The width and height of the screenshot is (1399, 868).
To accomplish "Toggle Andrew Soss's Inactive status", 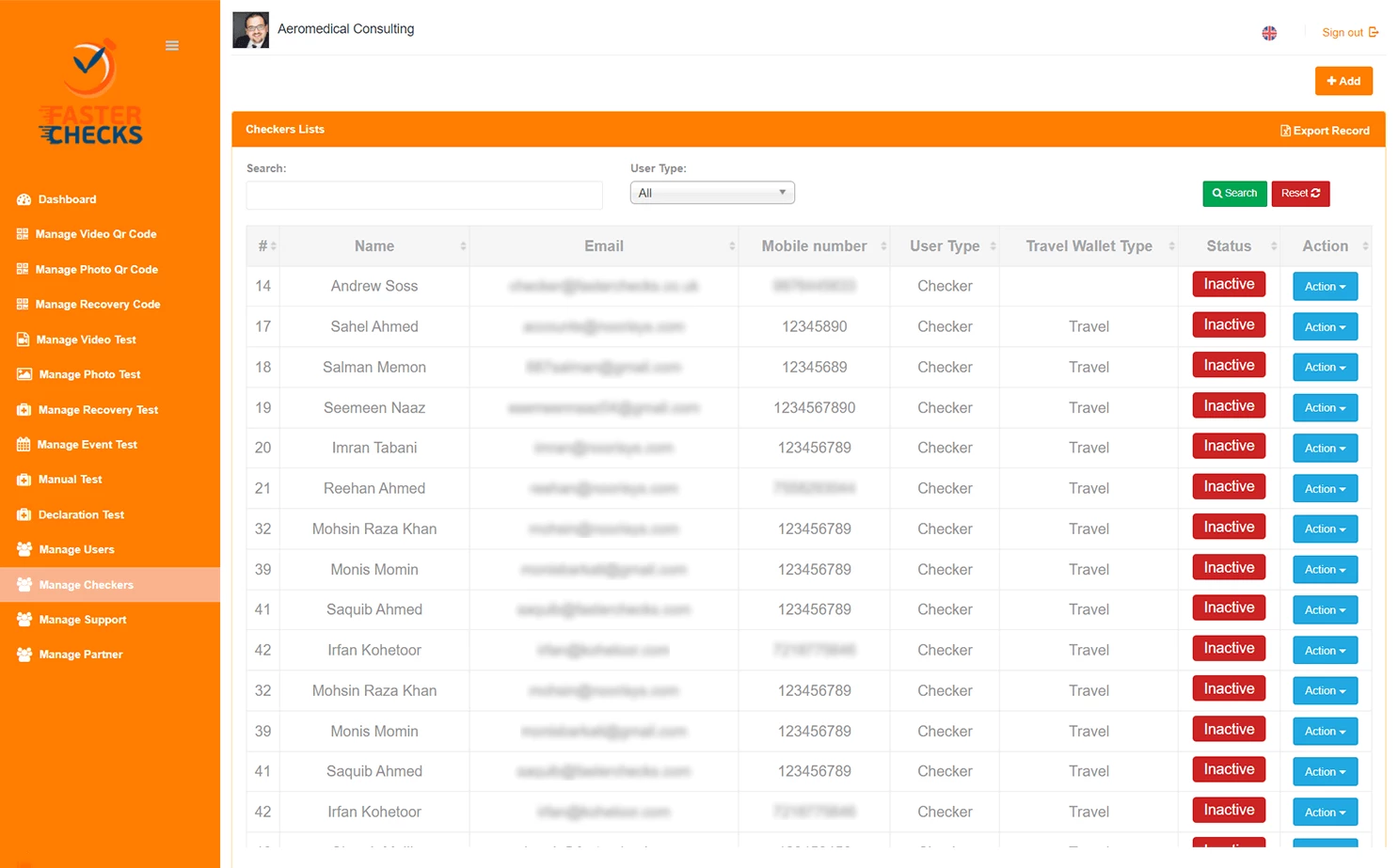I will tap(1228, 283).
